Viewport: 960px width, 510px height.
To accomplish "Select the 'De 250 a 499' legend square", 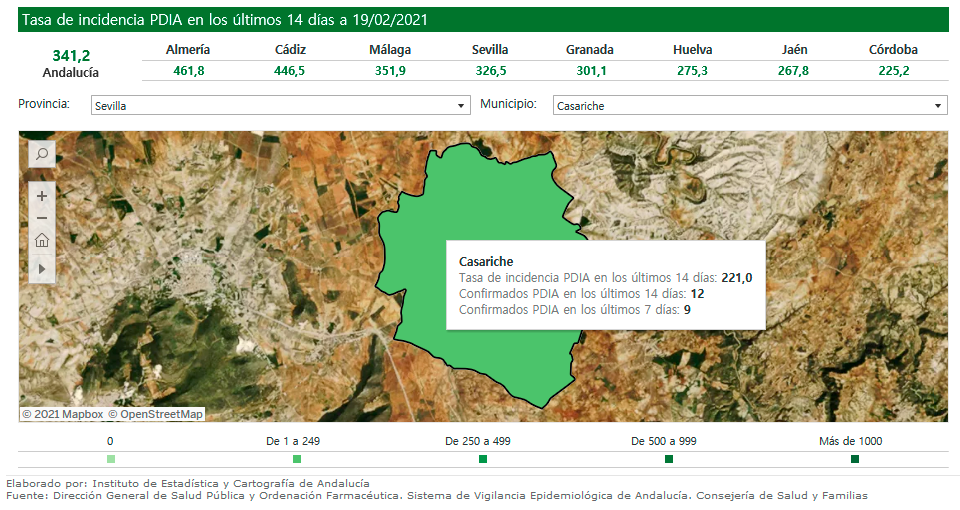I will (483, 459).
